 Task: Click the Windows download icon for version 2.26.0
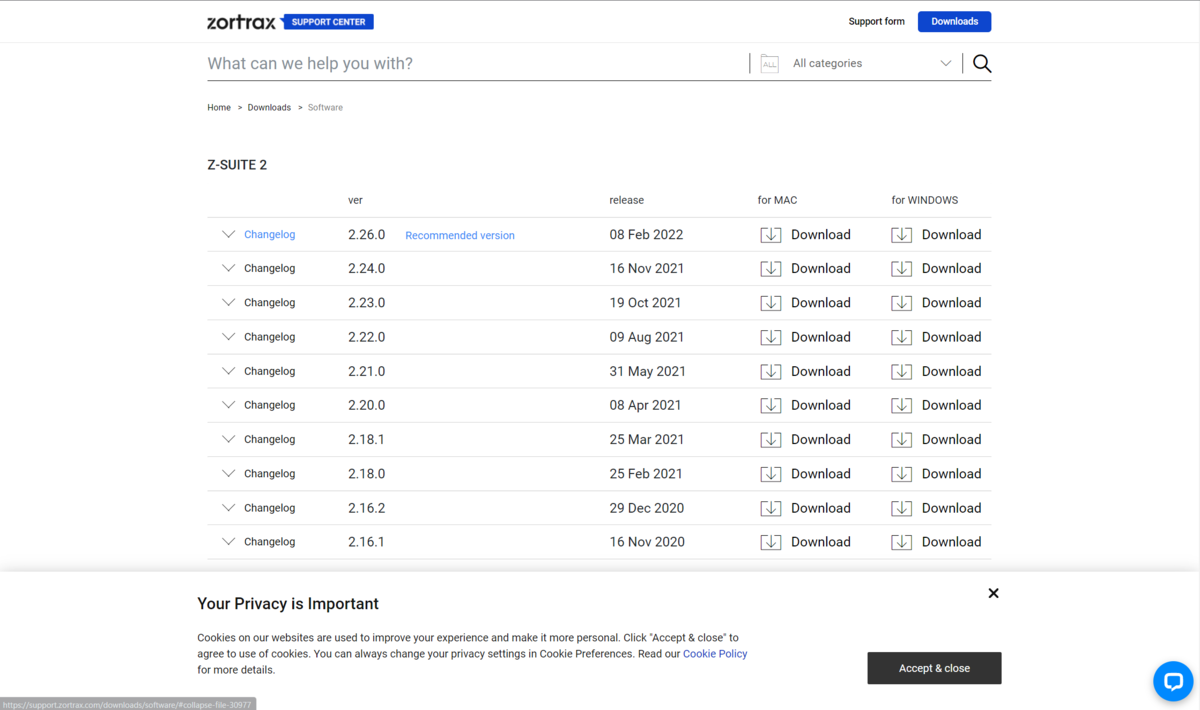click(x=902, y=235)
